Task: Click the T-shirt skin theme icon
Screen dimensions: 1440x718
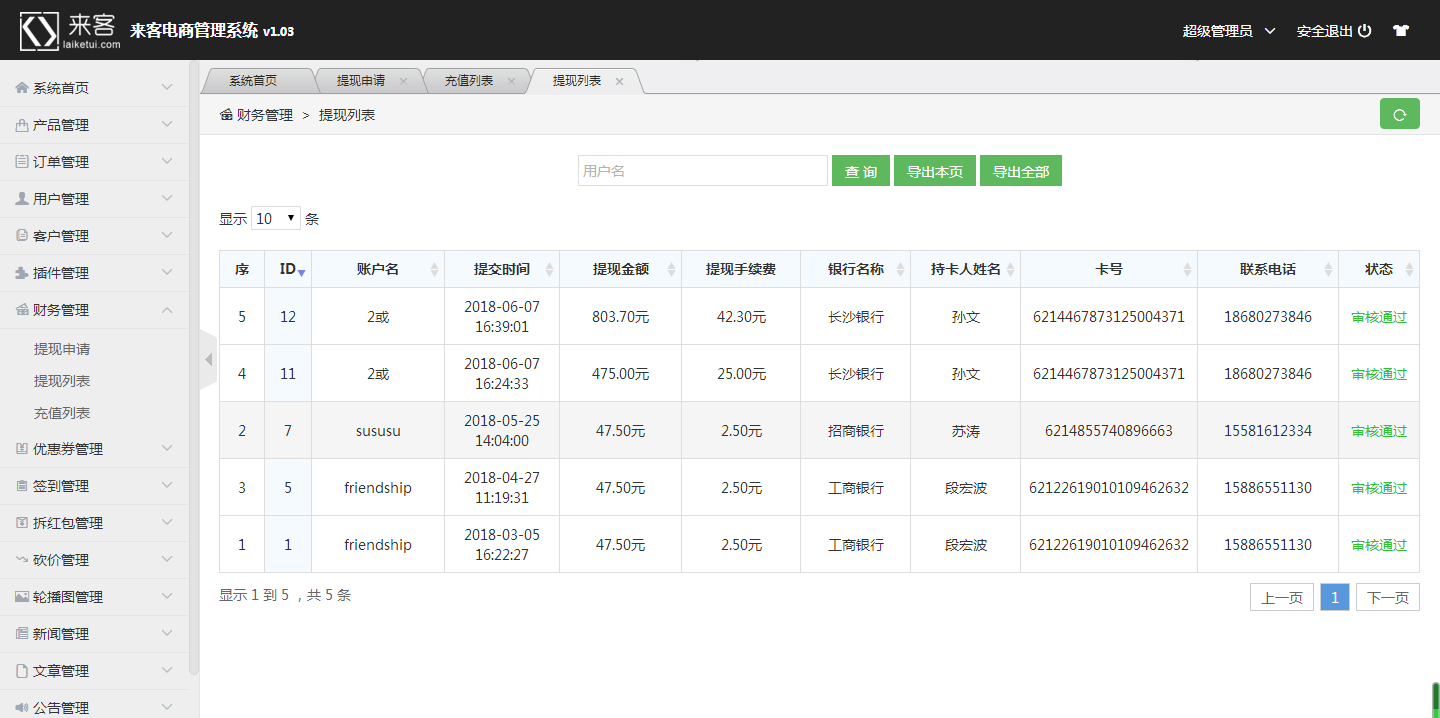Action: (1400, 31)
